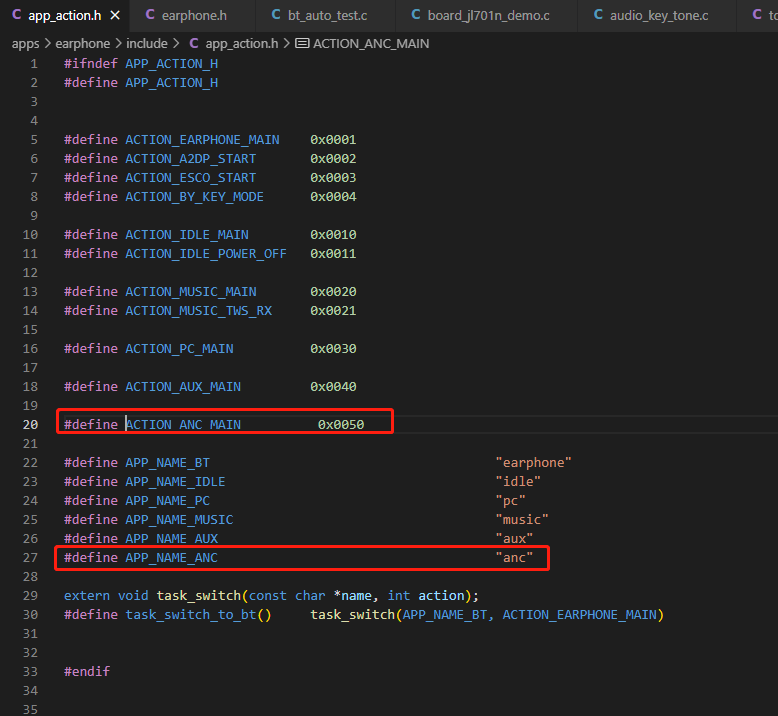778x716 pixels.
Task: Click the C file icon on audio_key_tone.c tab
Action: [x=598, y=15]
